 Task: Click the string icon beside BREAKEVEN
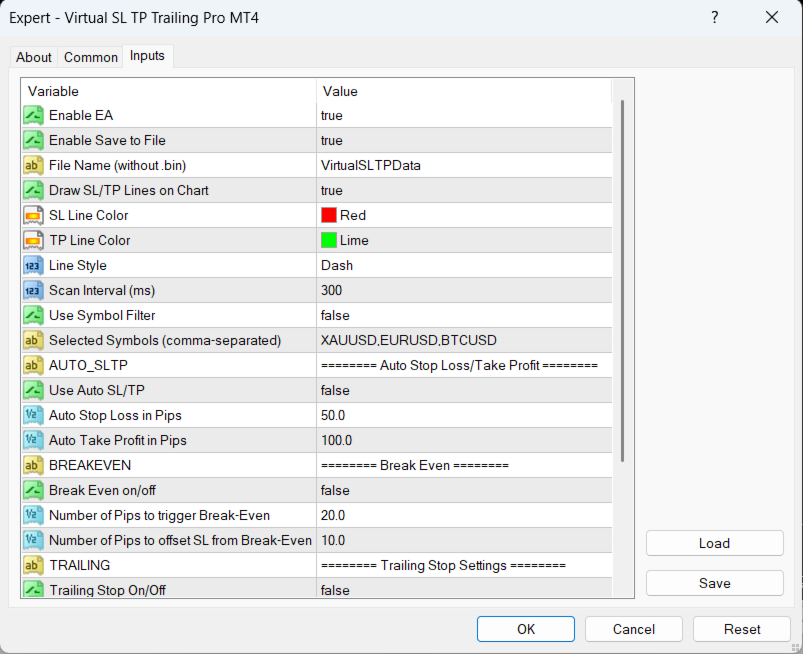point(33,466)
